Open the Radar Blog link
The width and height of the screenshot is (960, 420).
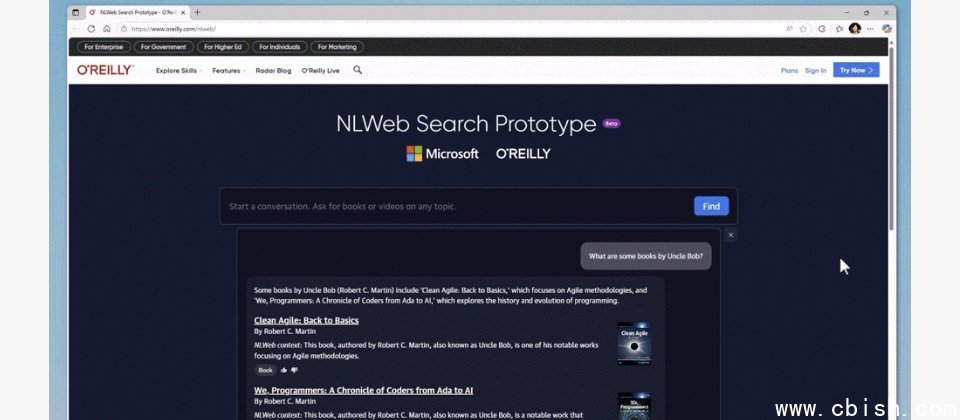273,70
